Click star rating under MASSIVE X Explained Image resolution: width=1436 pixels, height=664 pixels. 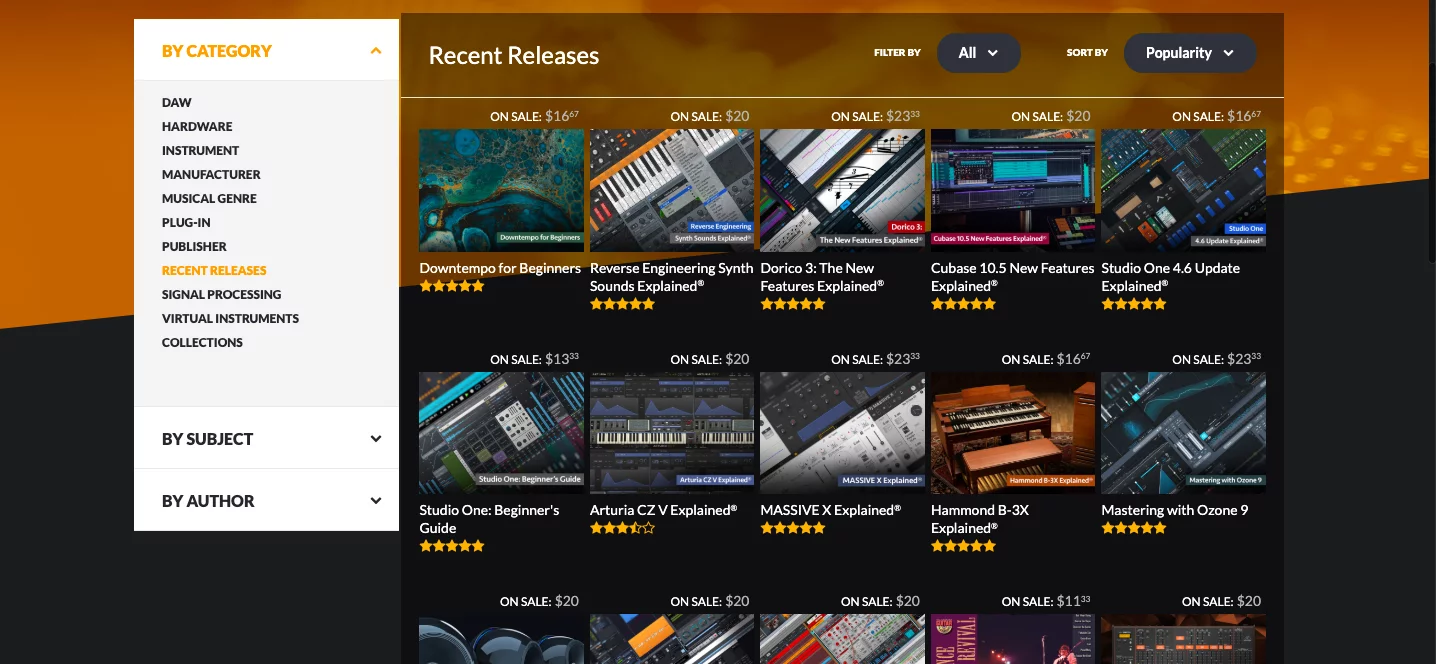(793, 528)
